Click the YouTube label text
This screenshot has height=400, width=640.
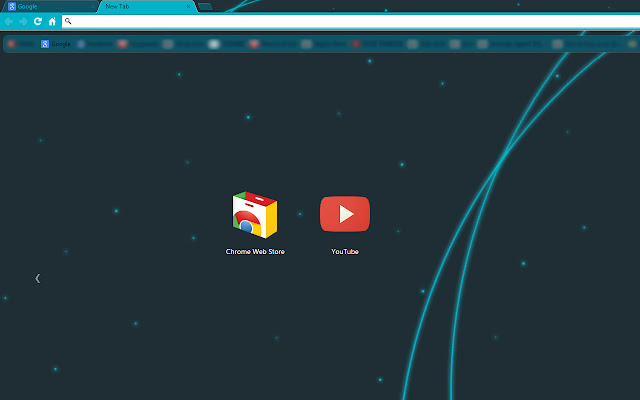[345, 251]
